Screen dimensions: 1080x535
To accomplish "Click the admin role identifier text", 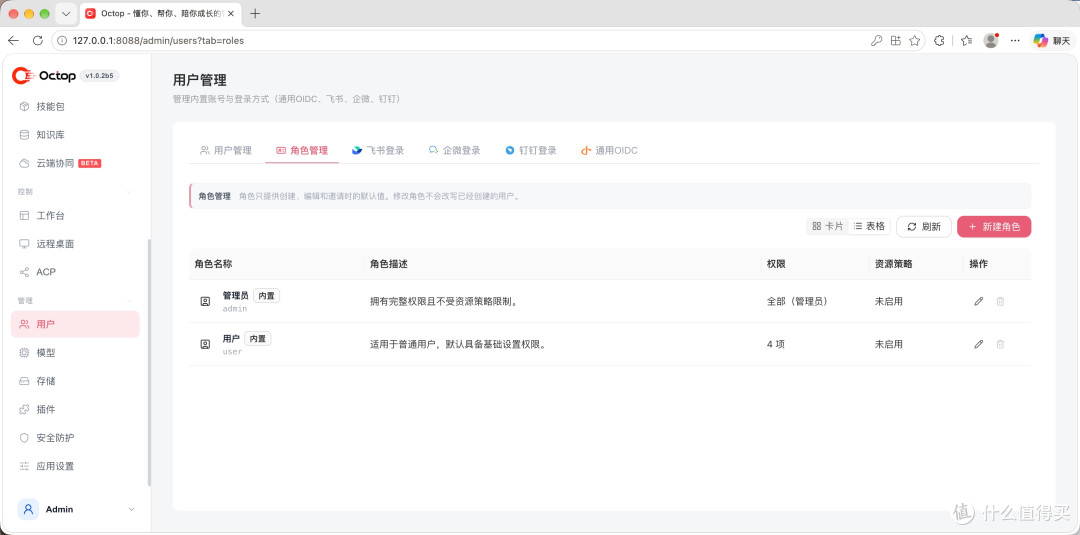I will (x=235, y=308).
